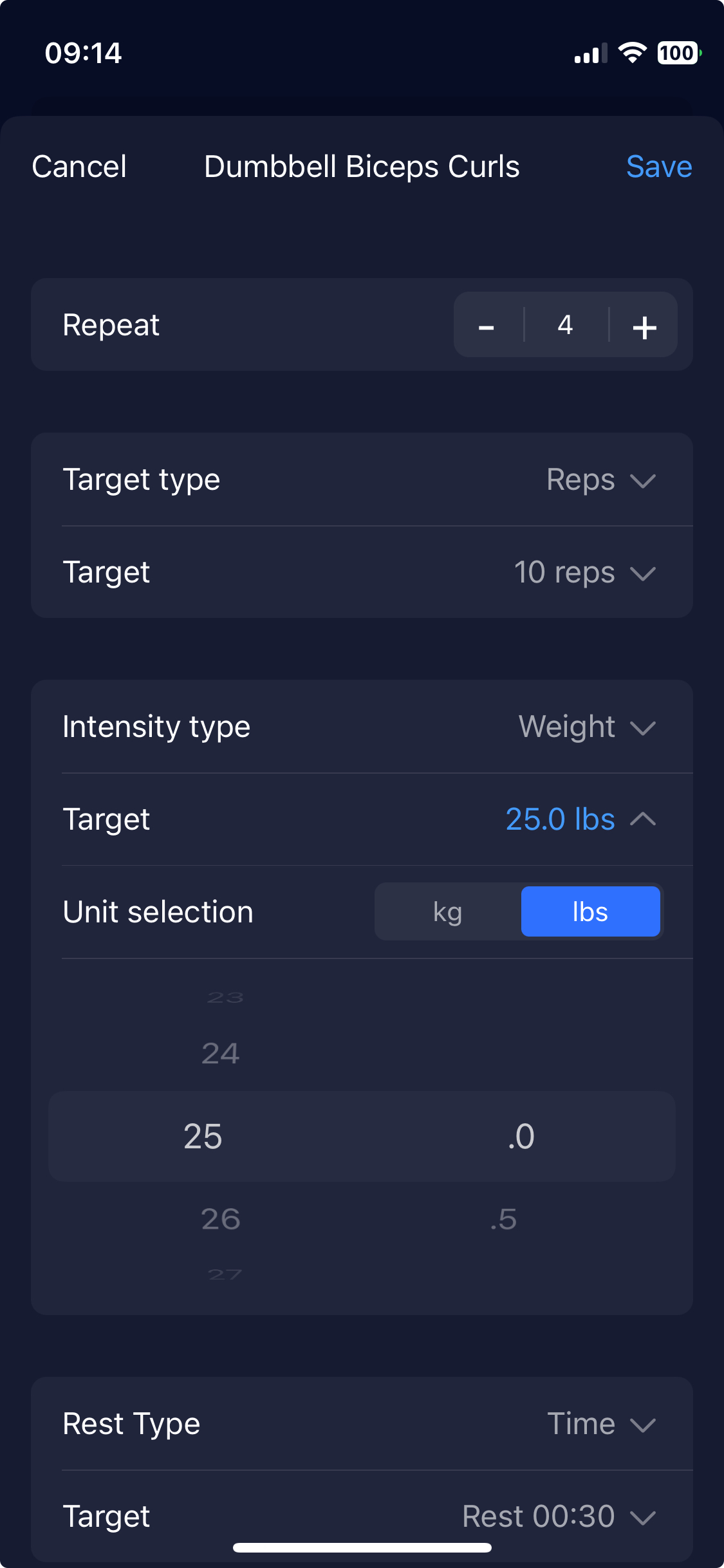The image size is (724, 1568).
Task: Tap the Wi-Fi status icon
Action: pyautogui.click(x=632, y=53)
